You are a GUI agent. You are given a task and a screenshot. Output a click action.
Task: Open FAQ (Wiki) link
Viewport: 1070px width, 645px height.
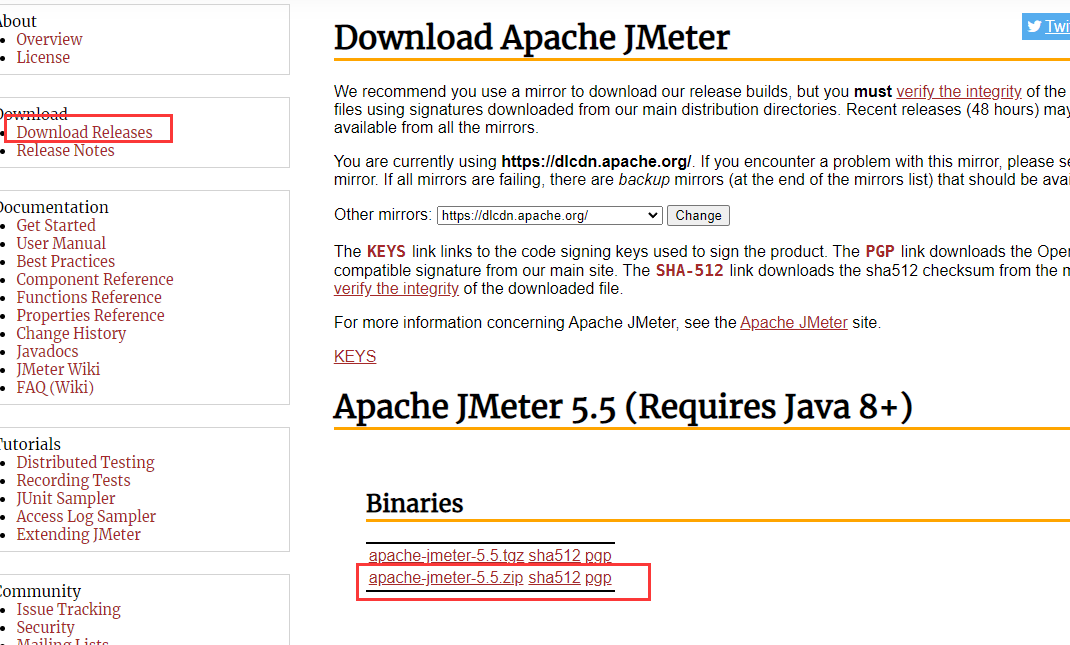55,388
